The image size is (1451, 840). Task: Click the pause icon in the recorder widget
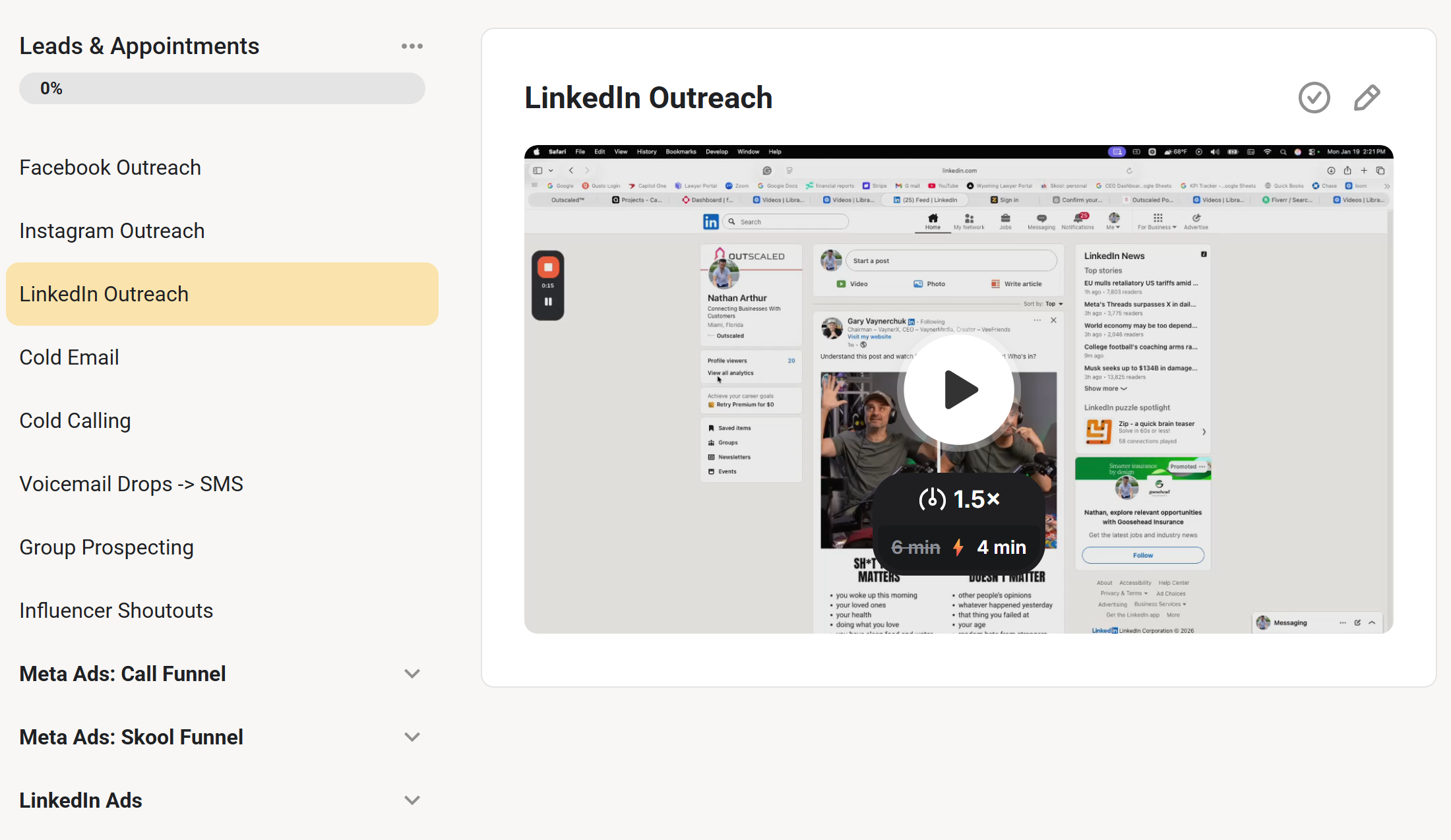[547, 302]
